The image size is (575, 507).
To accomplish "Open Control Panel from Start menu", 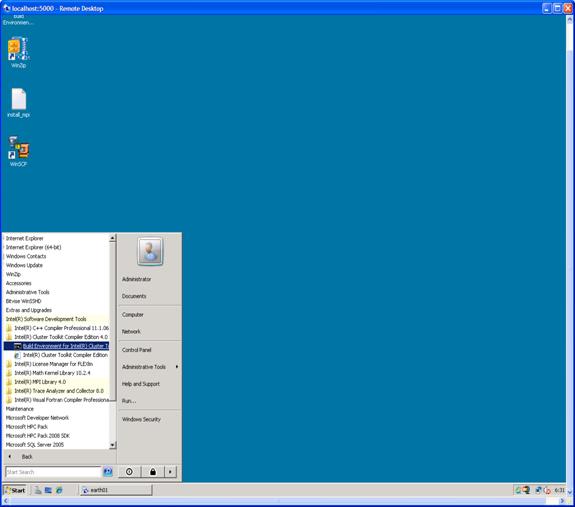I will [136, 350].
